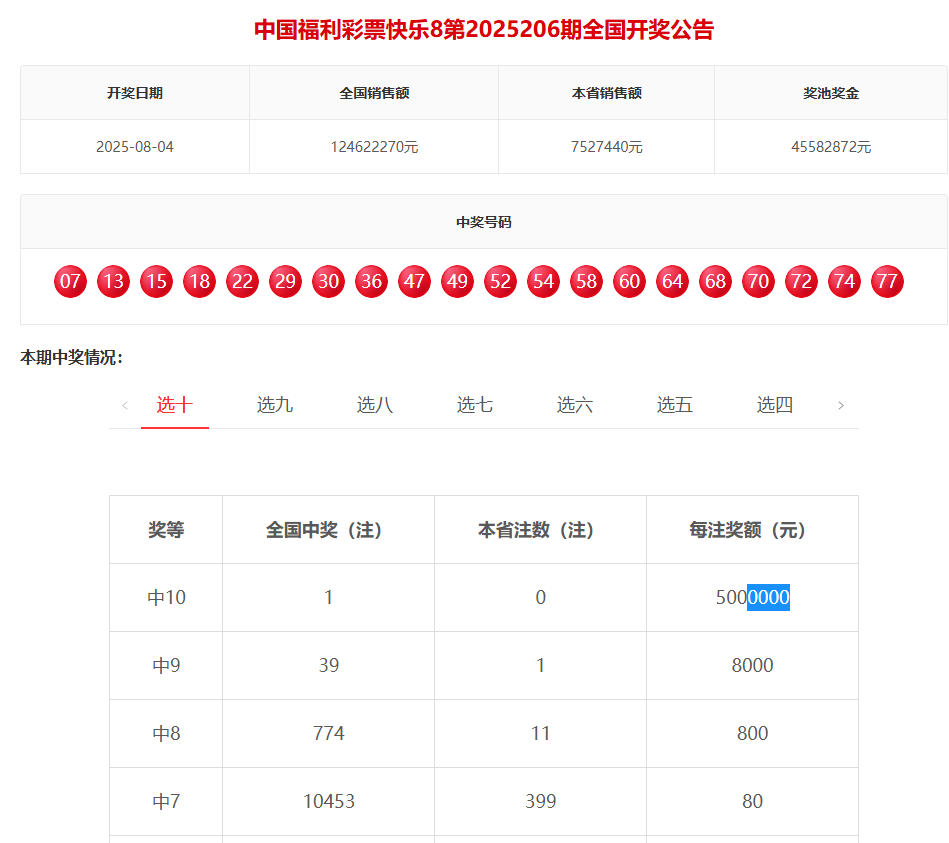Viewport: 949px width, 843px height.
Task: Click the 399 provincial count cell
Action: coord(540,801)
